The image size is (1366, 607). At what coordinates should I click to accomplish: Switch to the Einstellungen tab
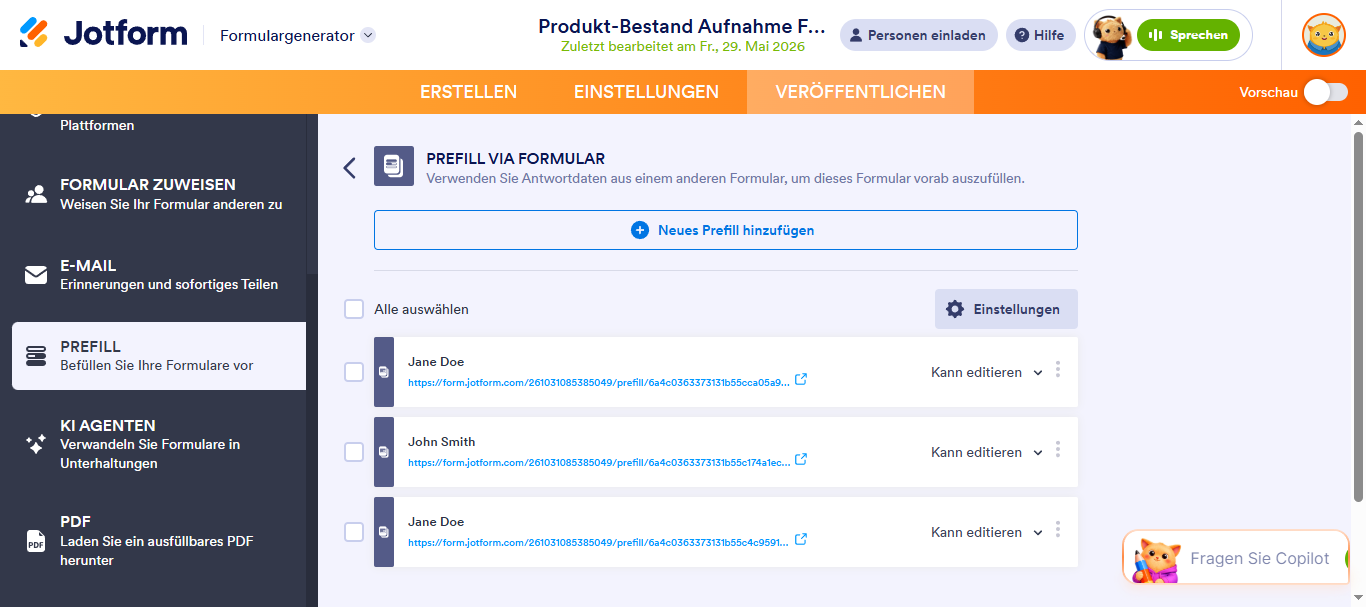tap(646, 92)
